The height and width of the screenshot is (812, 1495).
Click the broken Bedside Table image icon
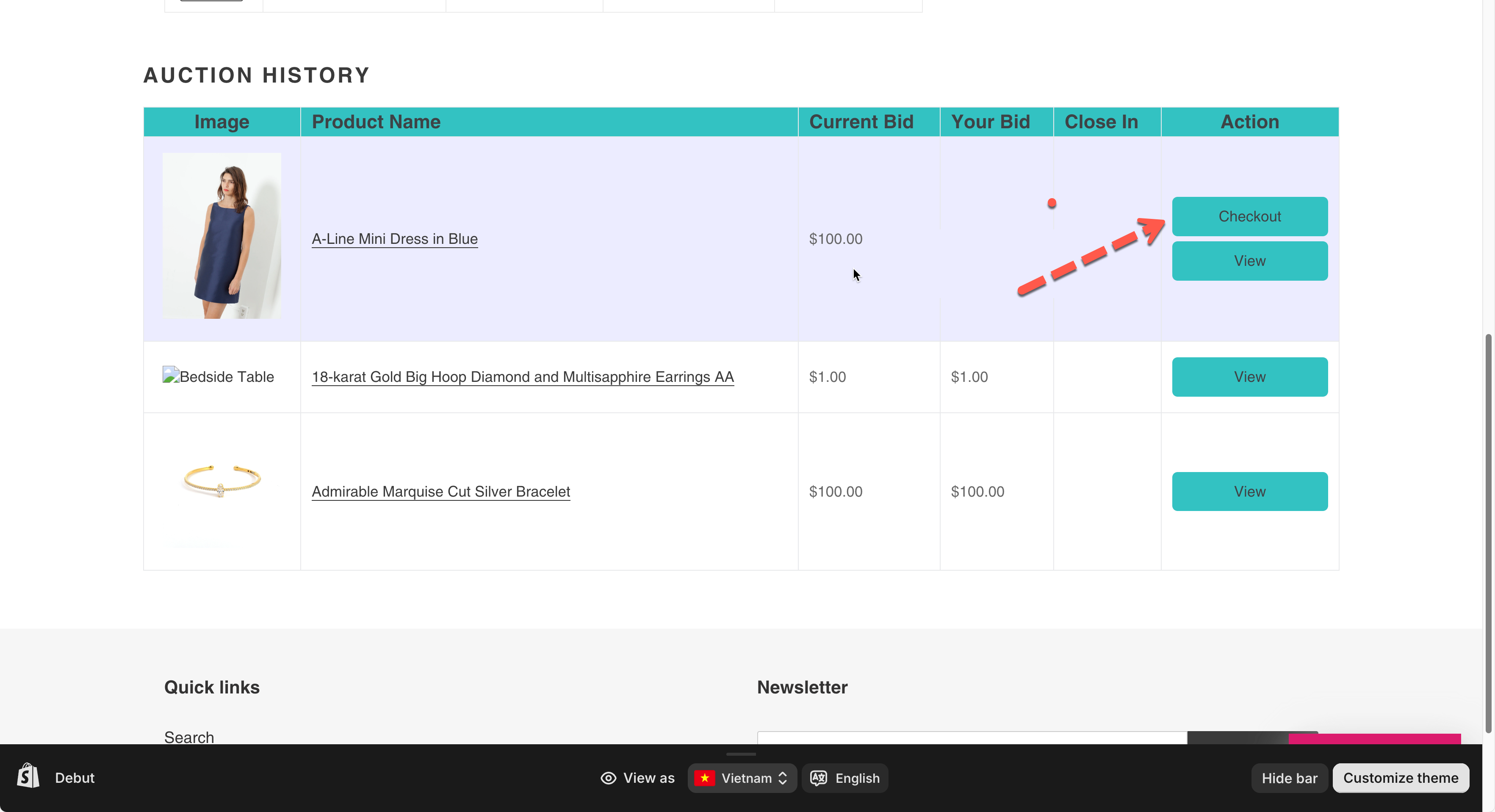(x=171, y=375)
